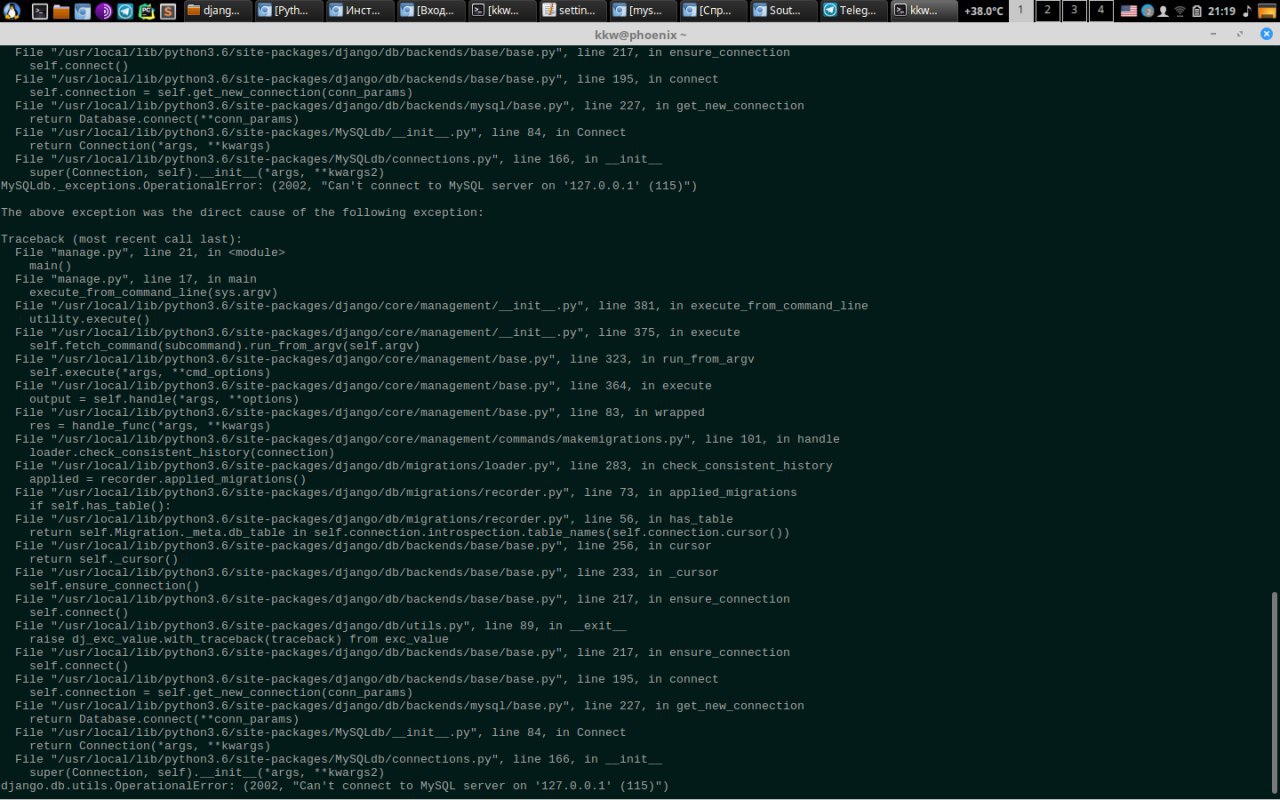
Task: Click the 'return self._cursor()' line
Action: click(x=103, y=559)
